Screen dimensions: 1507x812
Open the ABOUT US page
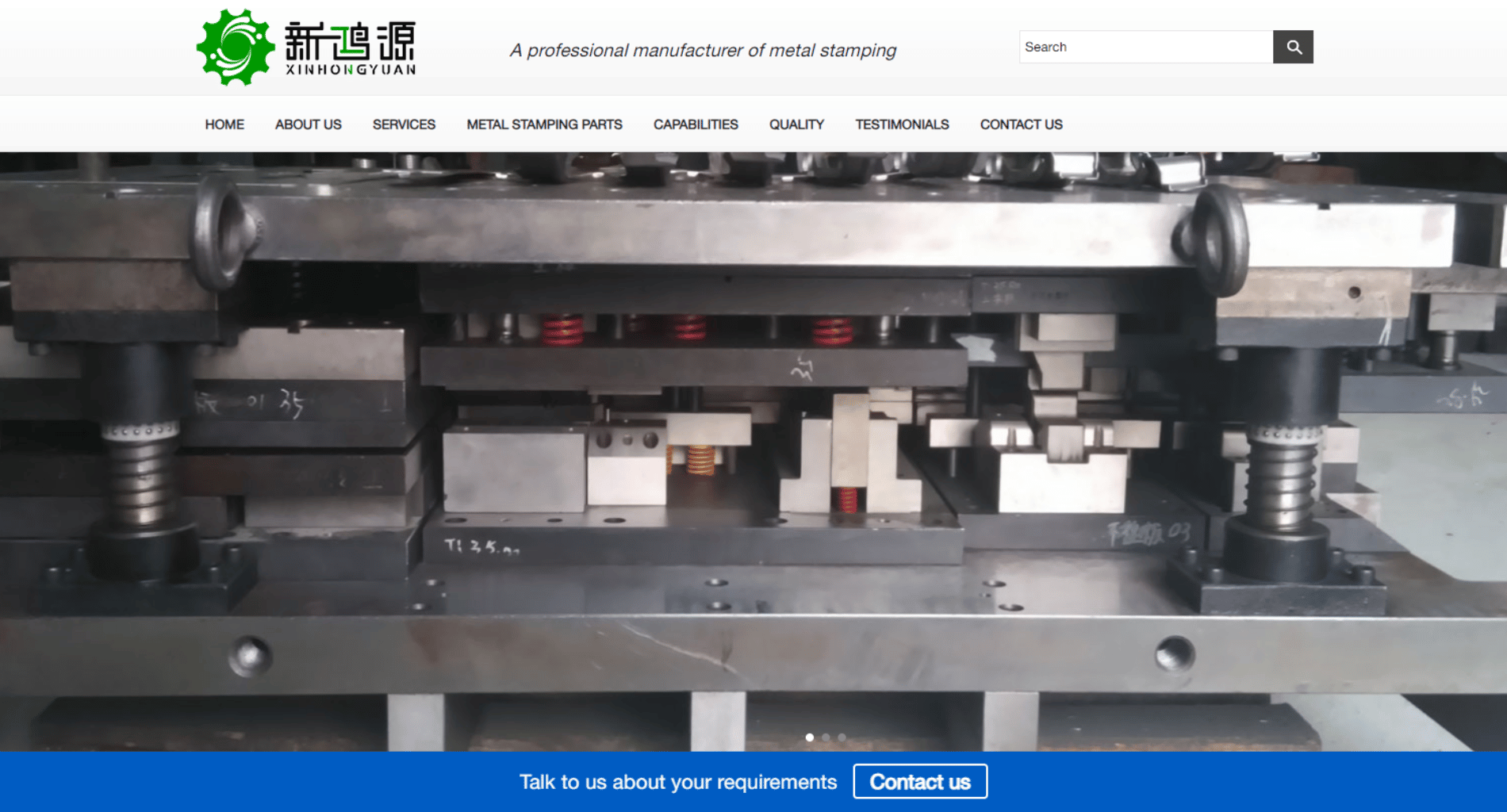click(x=308, y=124)
